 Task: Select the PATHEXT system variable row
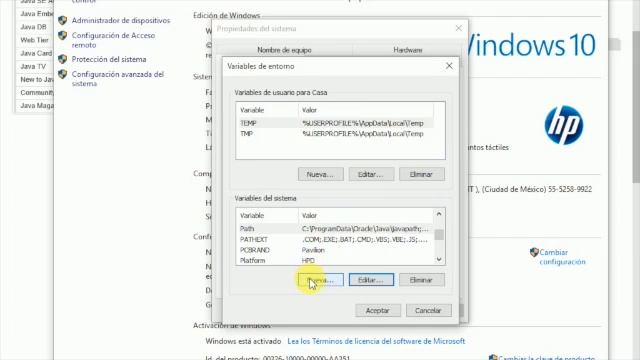[336, 239]
